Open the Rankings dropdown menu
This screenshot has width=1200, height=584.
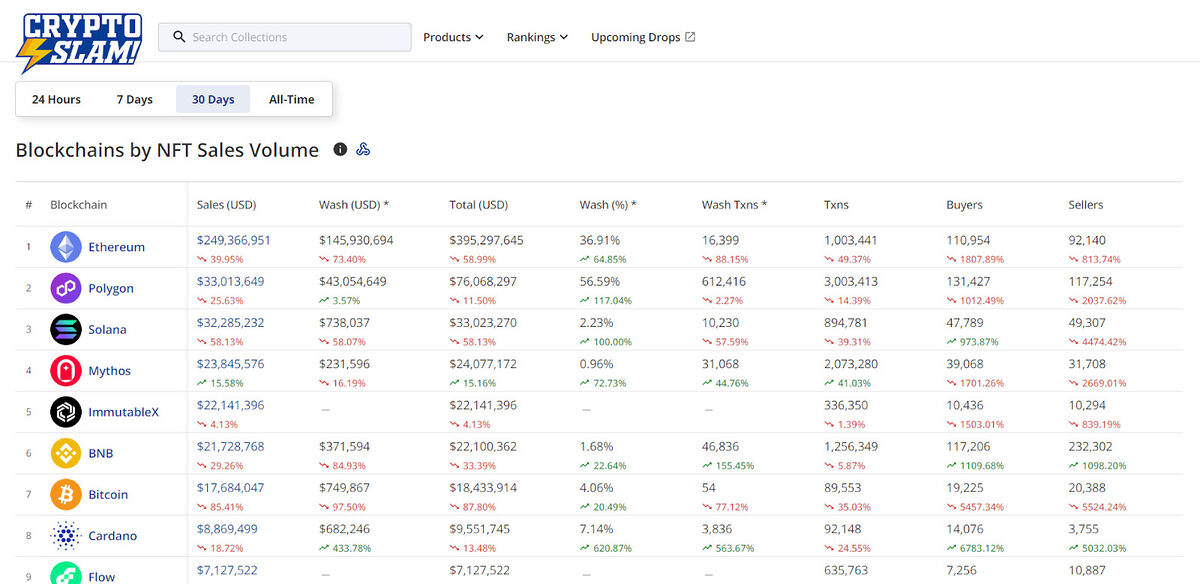[537, 37]
